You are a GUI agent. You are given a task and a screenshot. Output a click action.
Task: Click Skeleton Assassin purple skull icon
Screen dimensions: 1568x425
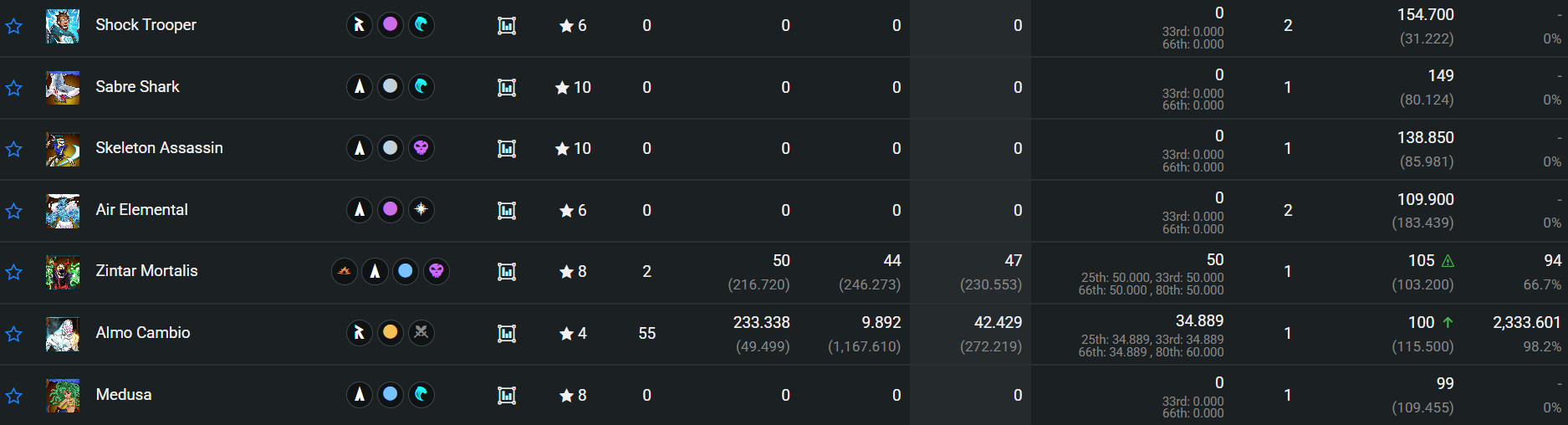421,148
